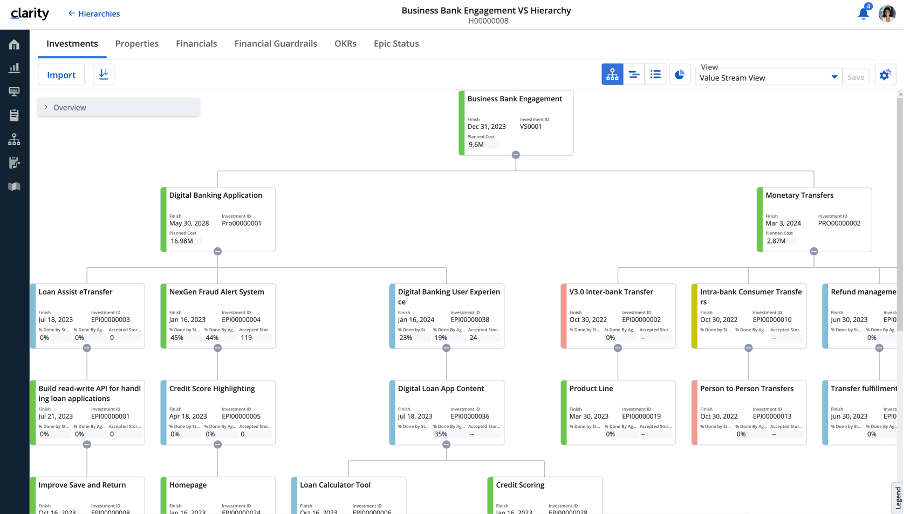Screen dimensions: 904x514
Task: Select the Financials tab
Action: [197, 44]
